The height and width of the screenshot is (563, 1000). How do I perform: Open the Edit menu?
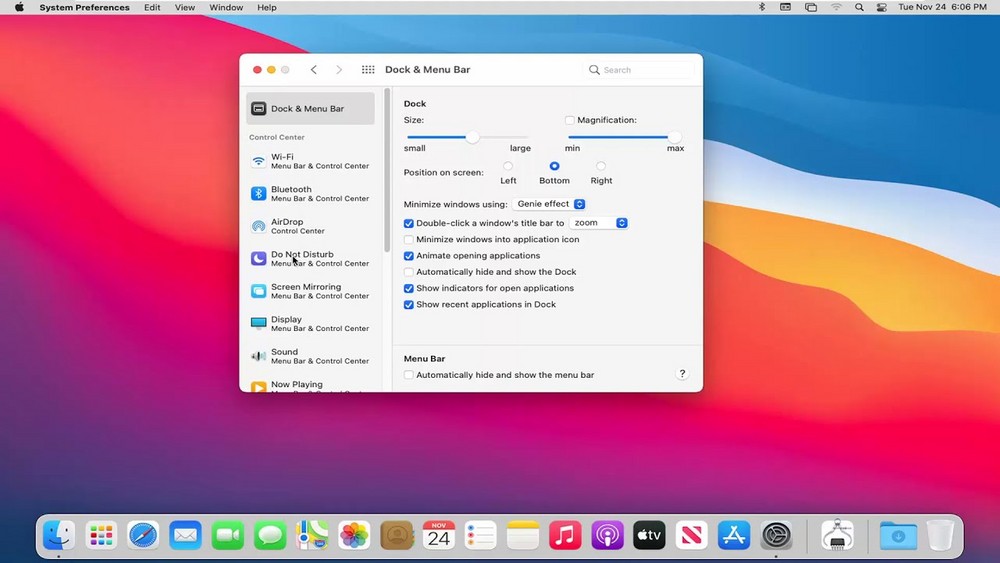click(x=152, y=7)
